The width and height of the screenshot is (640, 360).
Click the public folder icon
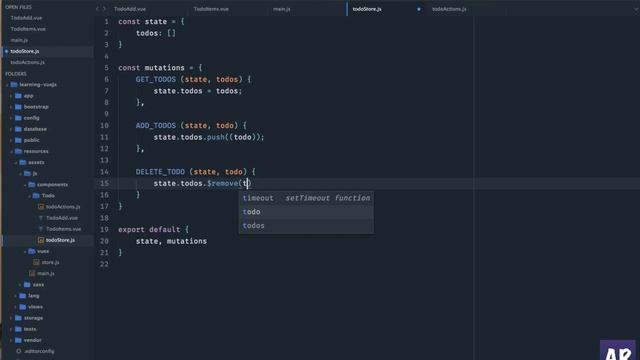[x=18, y=140]
